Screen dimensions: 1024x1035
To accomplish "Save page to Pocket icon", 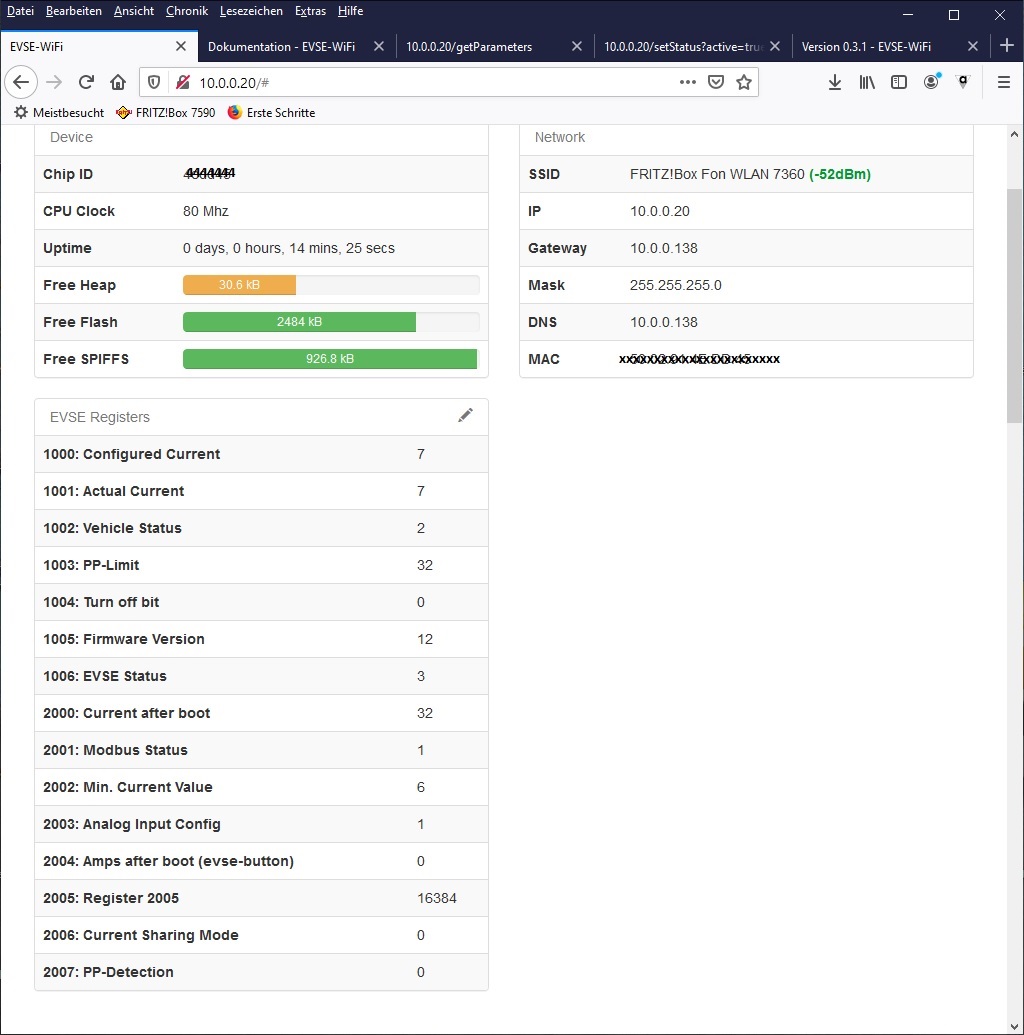I will (716, 83).
